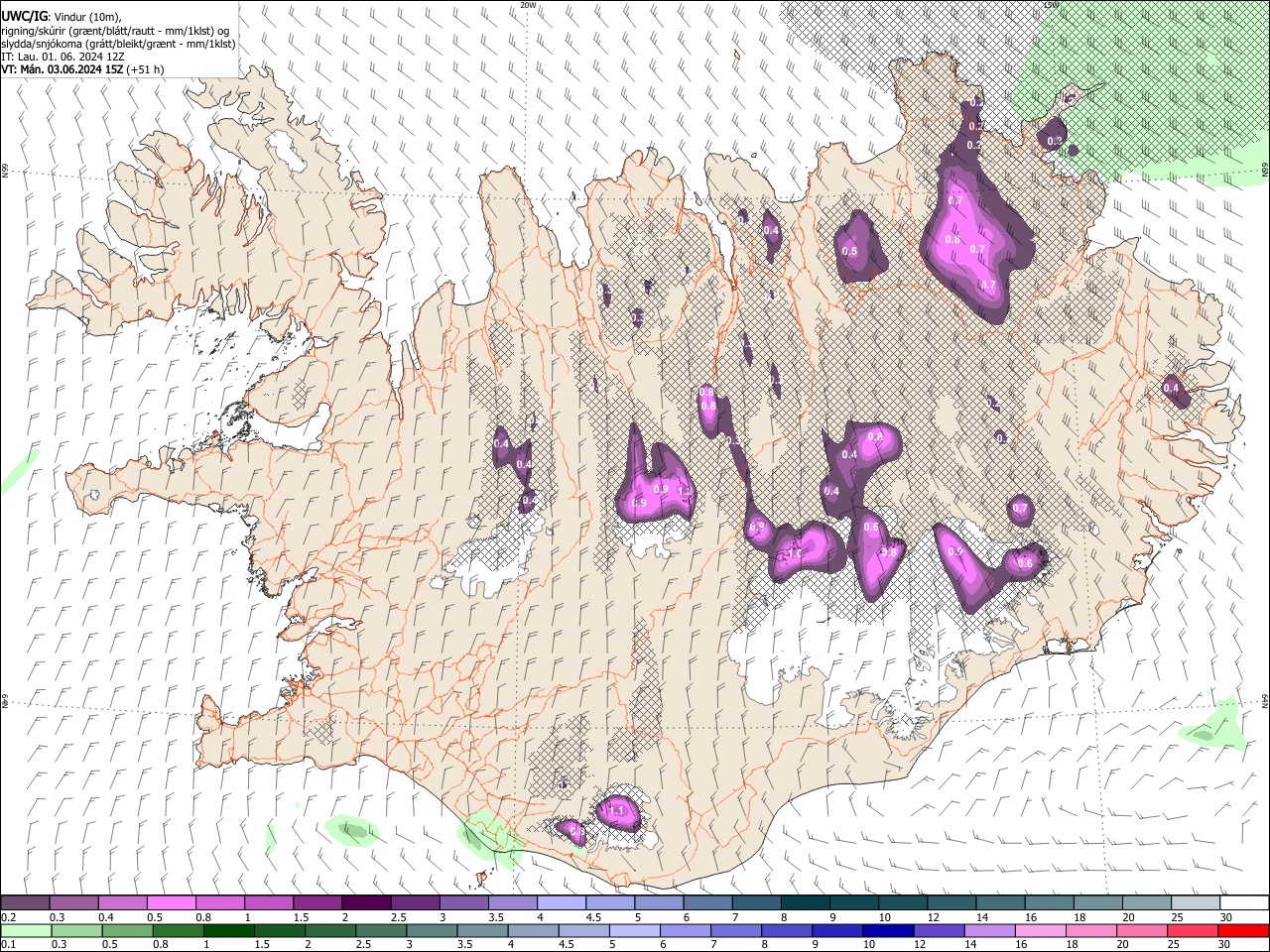Select the 0.4 orchid snow legend swatch
1270x952 pixels.
click(123, 903)
